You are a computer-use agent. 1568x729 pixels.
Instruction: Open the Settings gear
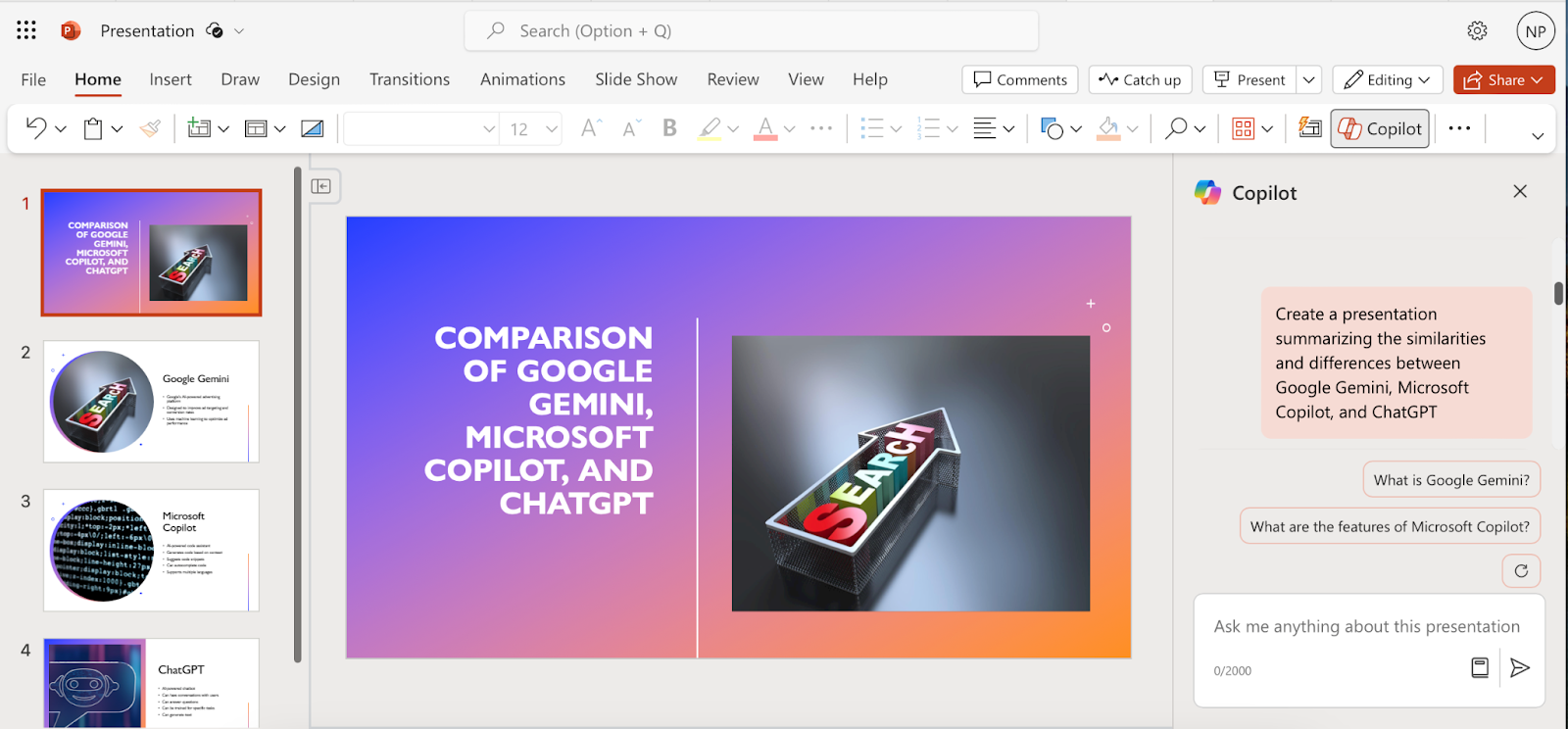tap(1477, 30)
